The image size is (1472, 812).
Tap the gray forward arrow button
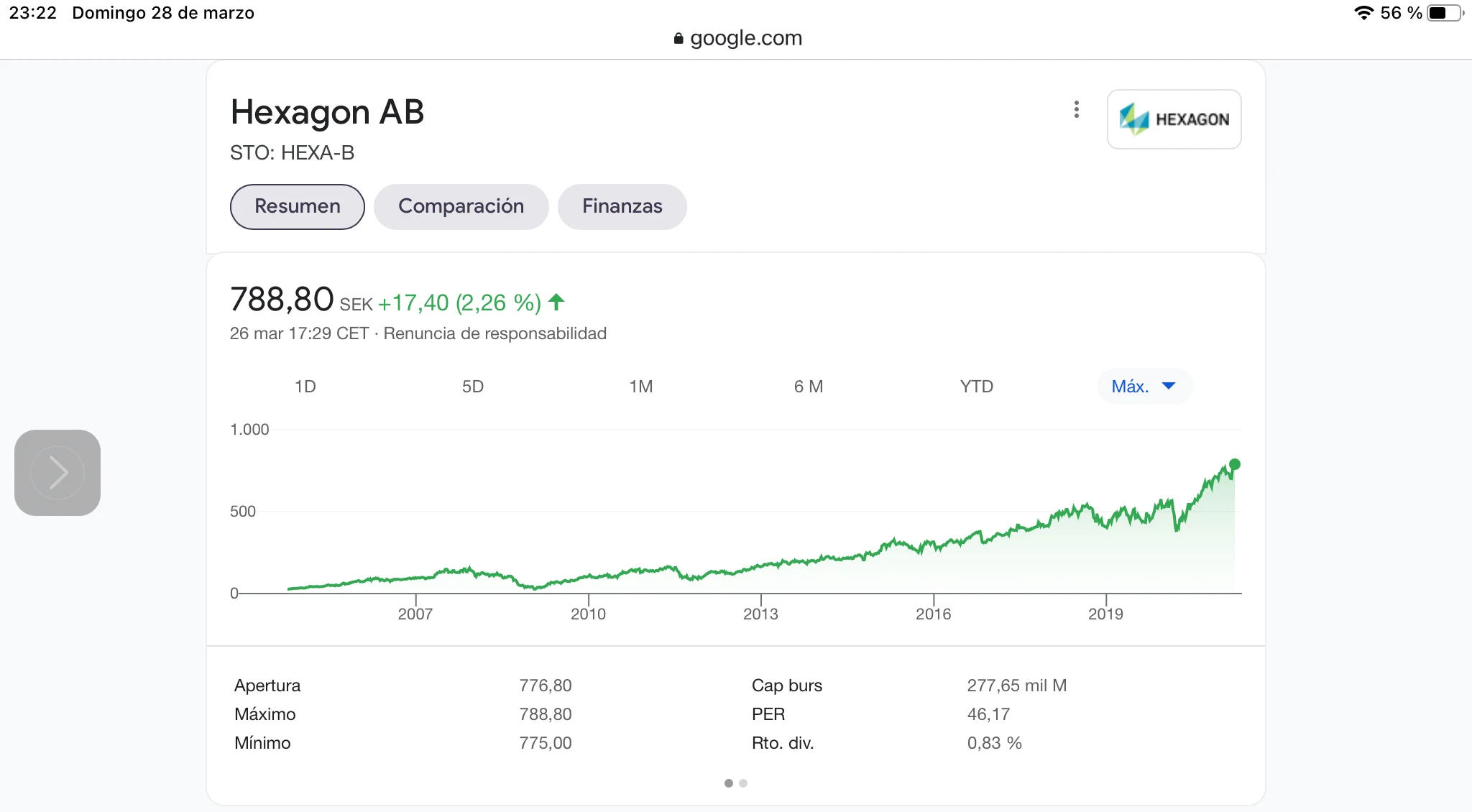pyautogui.click(x=57, y=473)
